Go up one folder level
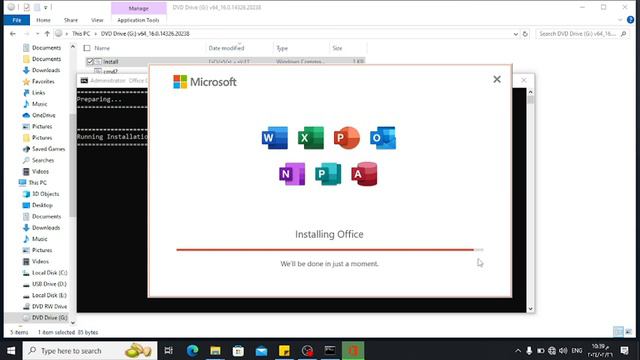 coord(47,34)
